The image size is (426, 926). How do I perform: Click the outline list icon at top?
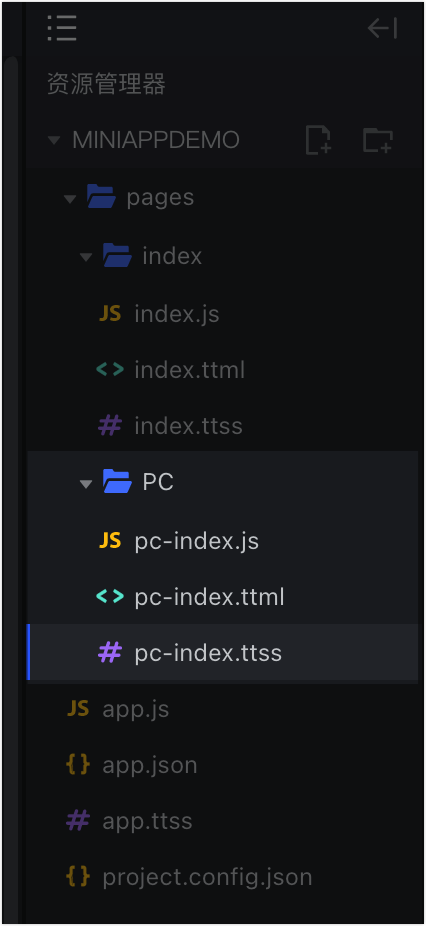click(62, 28)
